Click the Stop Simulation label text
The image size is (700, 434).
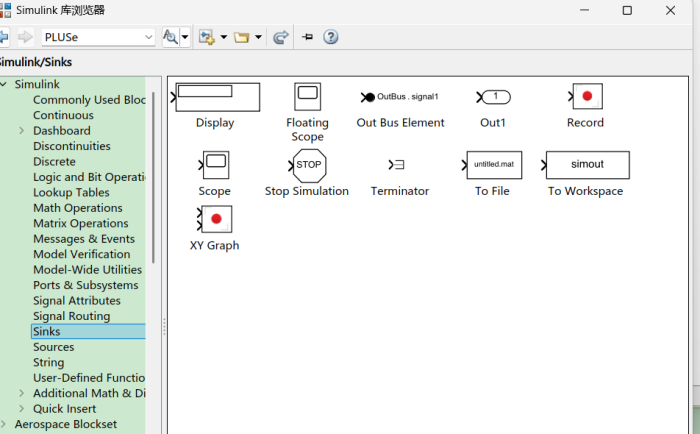(x=307, y=191)
